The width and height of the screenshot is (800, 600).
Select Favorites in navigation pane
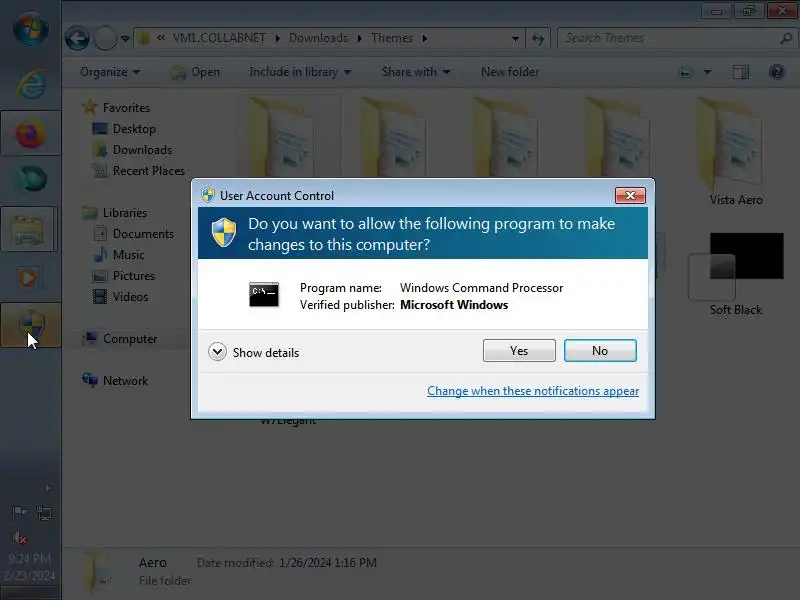[x=126, y=108]
